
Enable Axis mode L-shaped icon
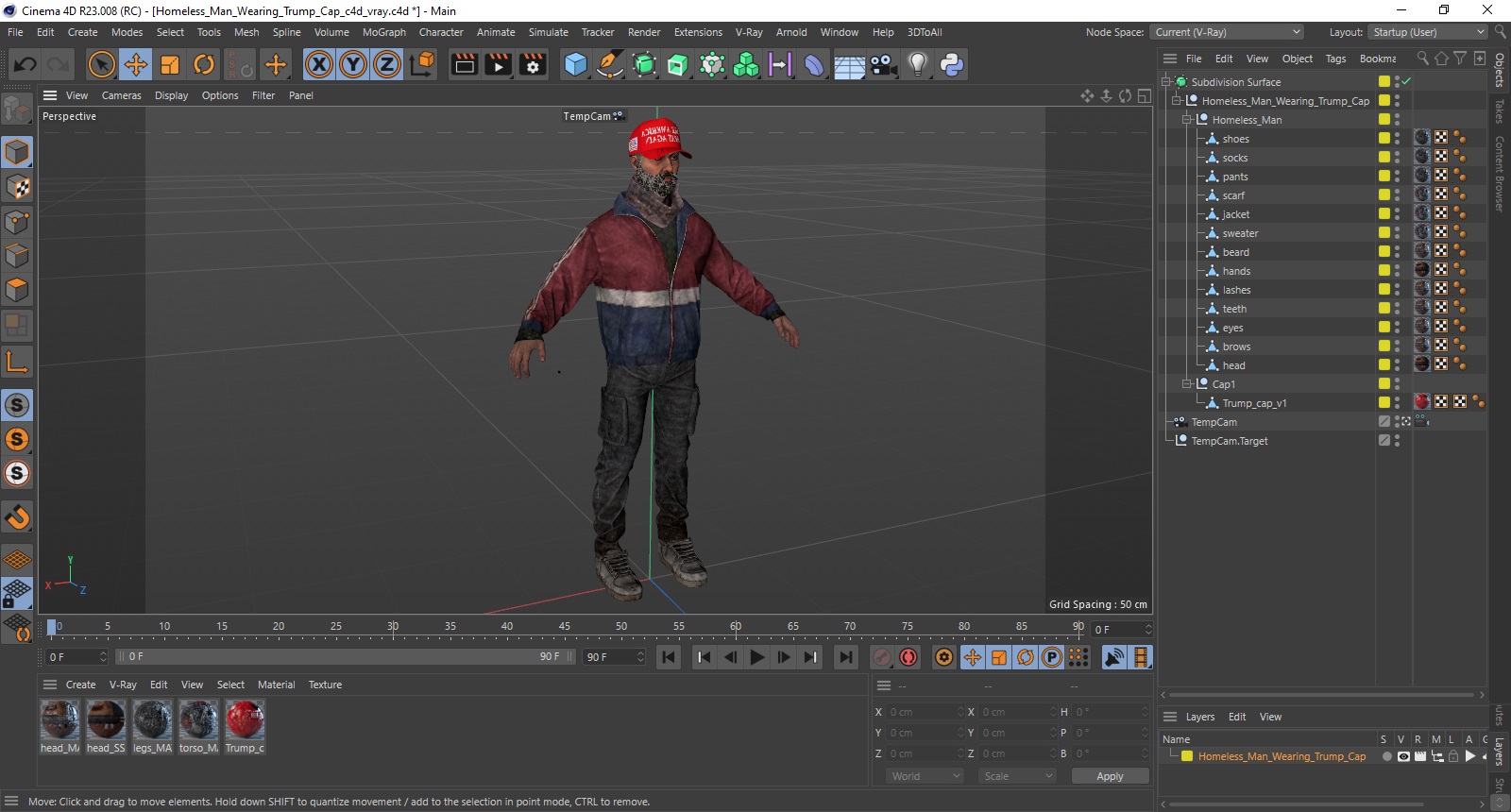17,362
